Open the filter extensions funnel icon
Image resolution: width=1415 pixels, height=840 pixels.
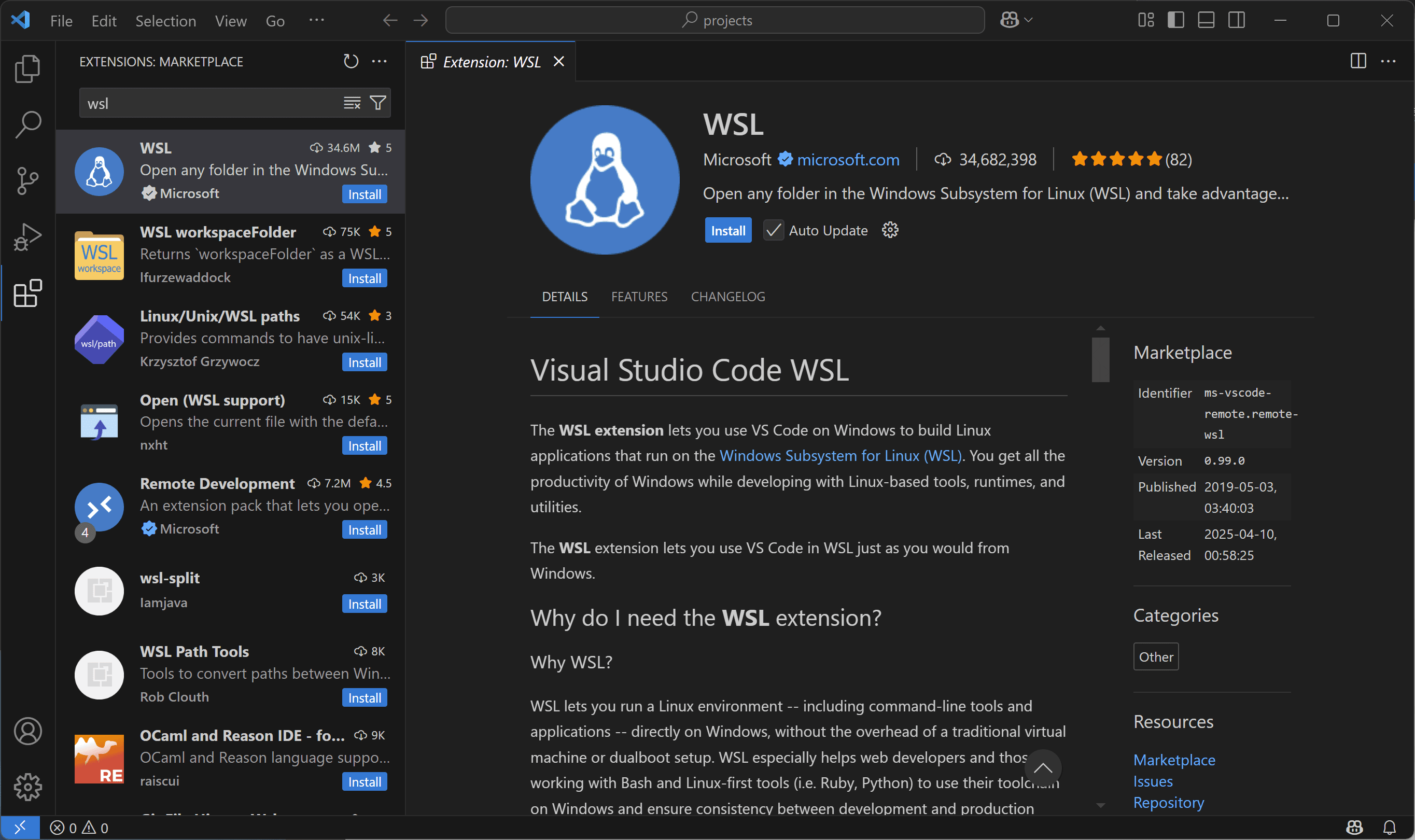tap(377, 103)
